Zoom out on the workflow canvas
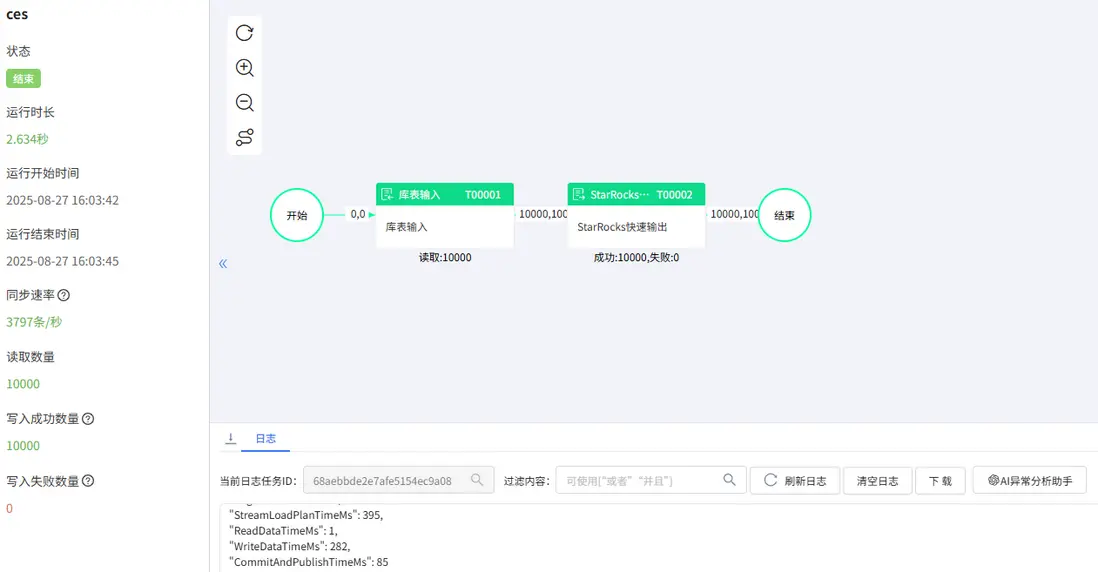The height and width of the screenshot is (572, 1098). pyautogui.click(x=244, y=103)
